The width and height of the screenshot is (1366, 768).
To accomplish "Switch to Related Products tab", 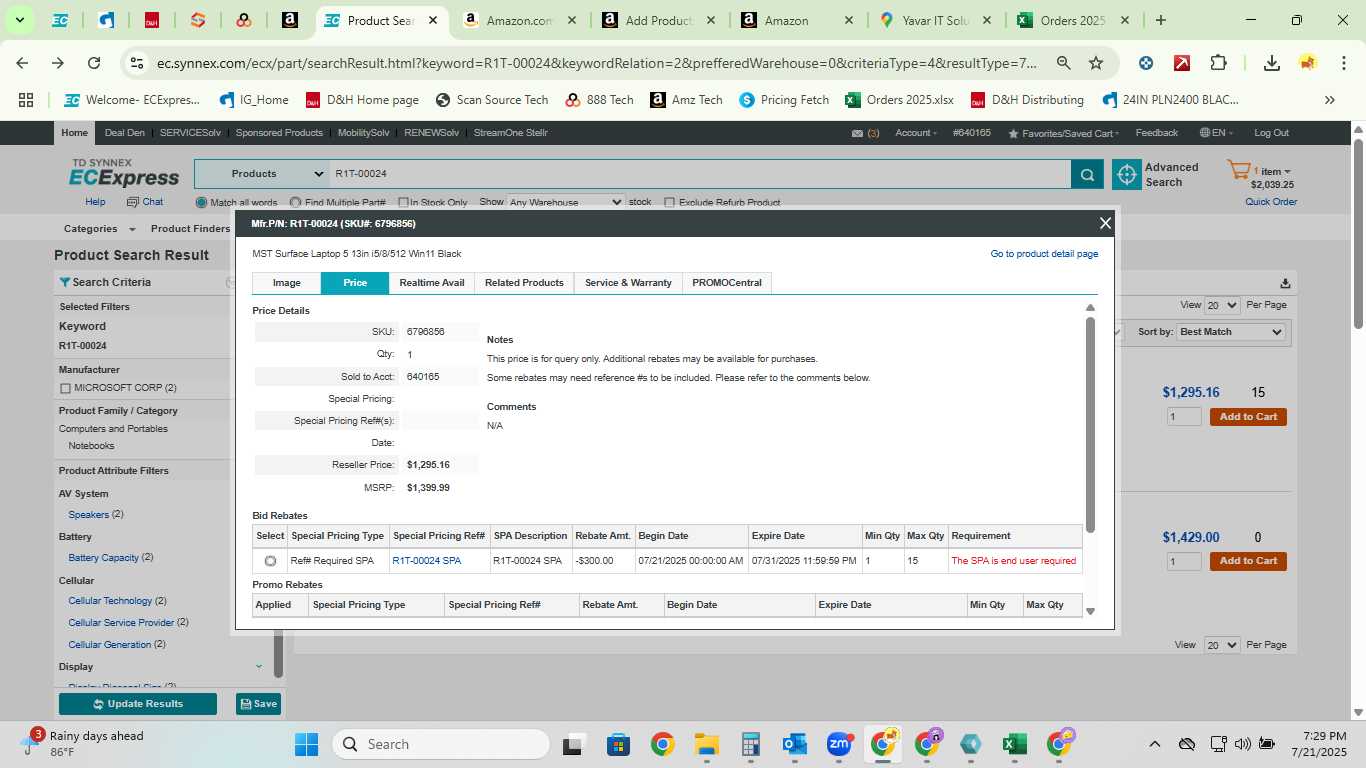I will coord(524,283).
